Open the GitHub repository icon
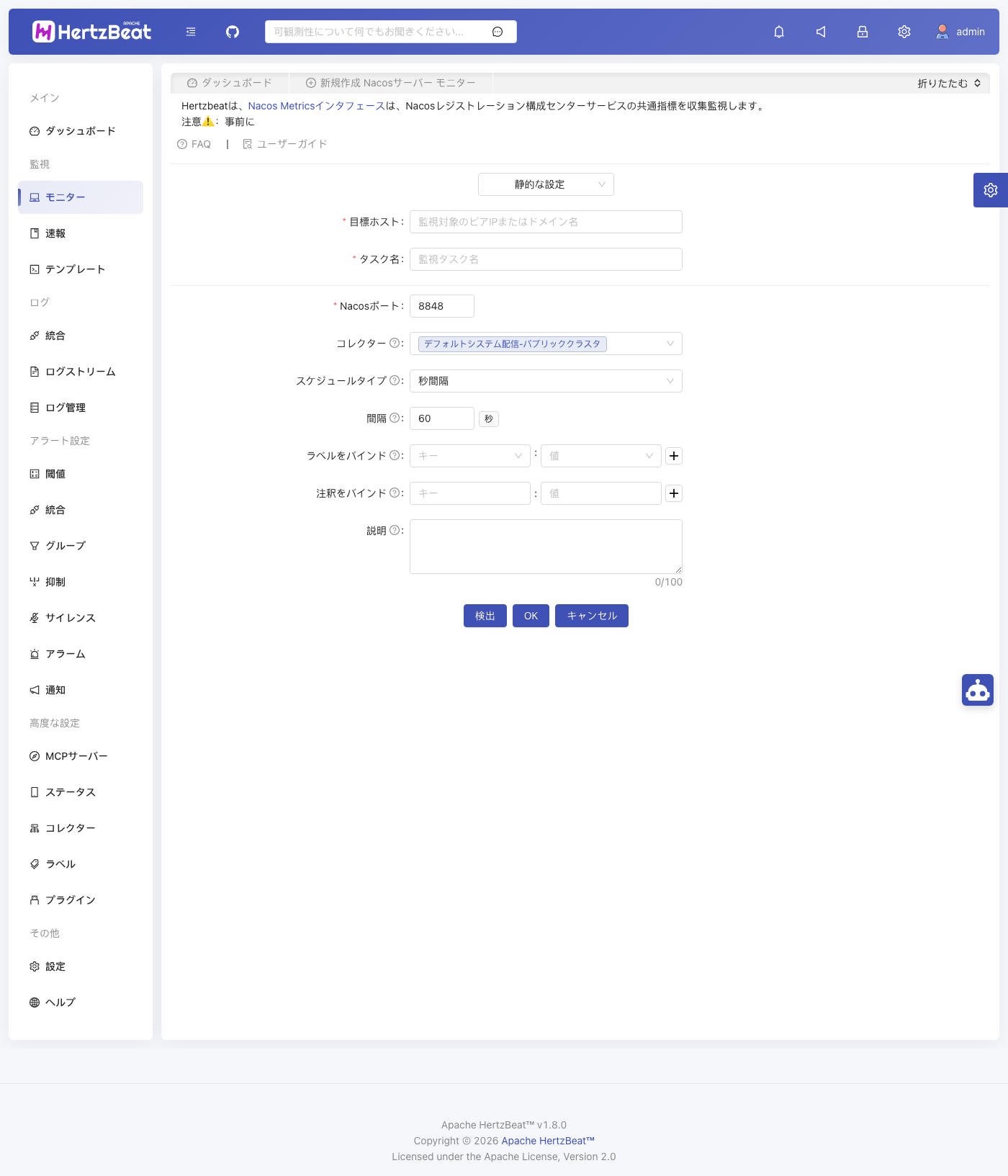This screenshot has width=1008, height=1176. point(233,32)
